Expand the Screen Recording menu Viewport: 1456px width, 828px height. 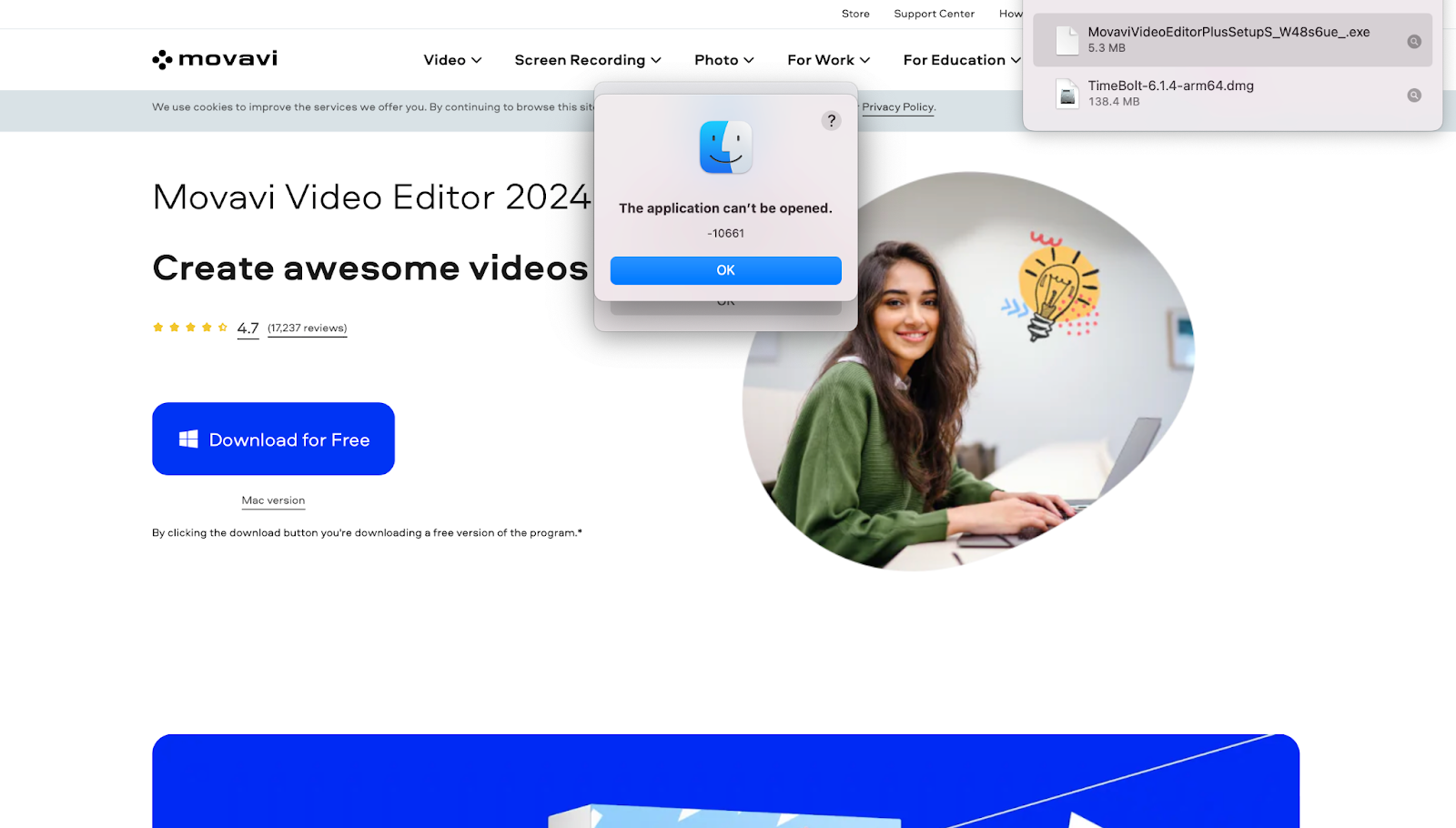pyautogui.click(x=588, y=60)
